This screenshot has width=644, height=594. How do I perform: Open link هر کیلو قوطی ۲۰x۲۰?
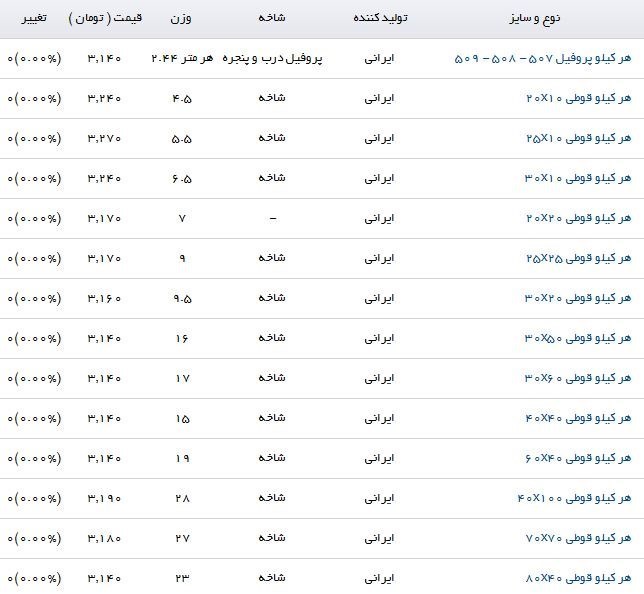click(x=579, y=219)
